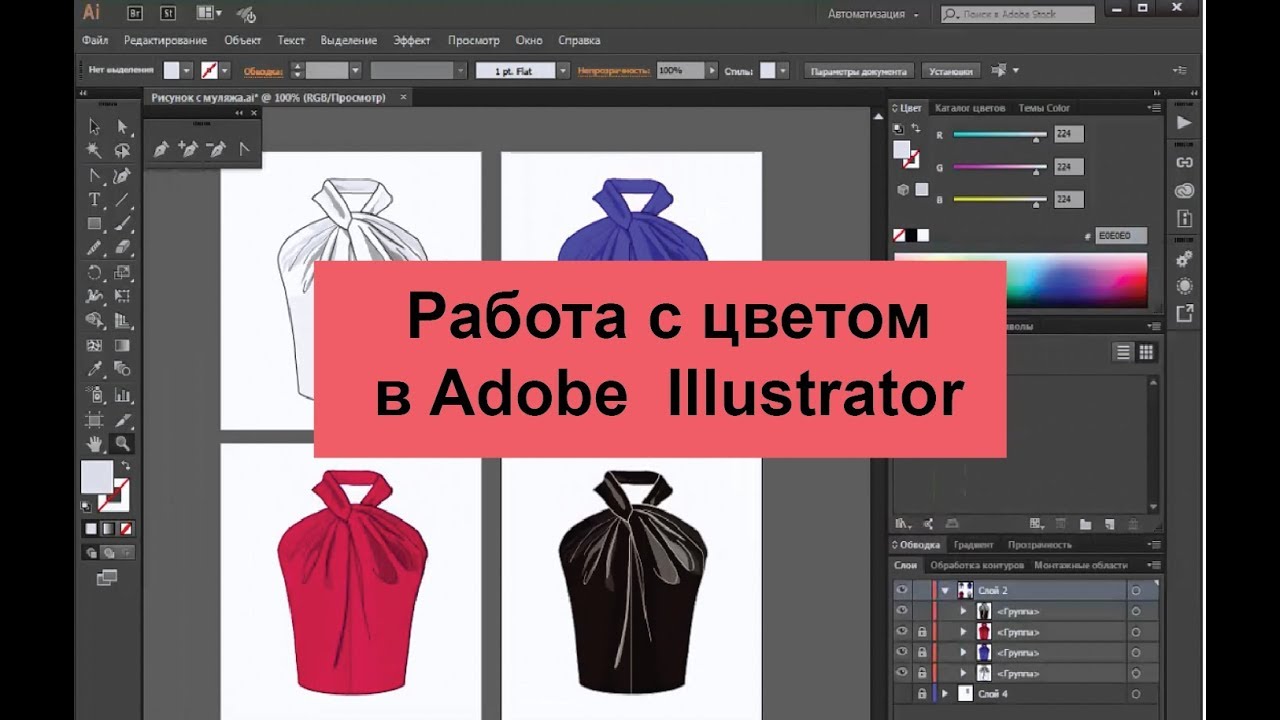Open the Объект menu

[243, 40]
